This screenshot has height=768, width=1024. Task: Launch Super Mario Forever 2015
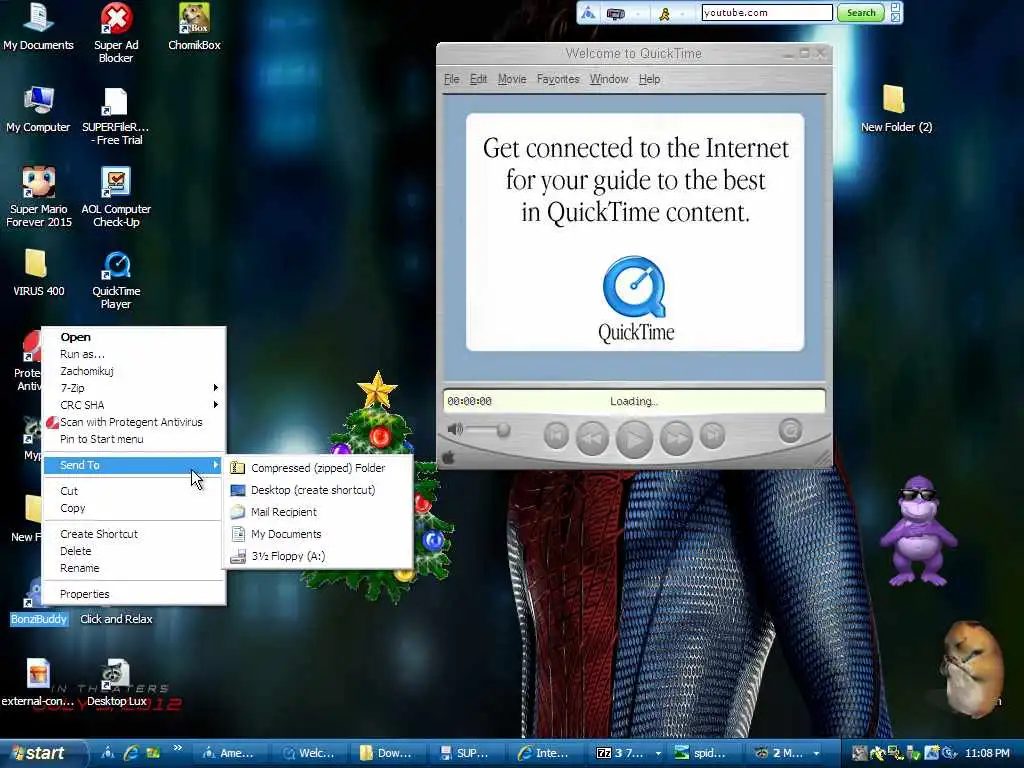(x=39, y=197)
